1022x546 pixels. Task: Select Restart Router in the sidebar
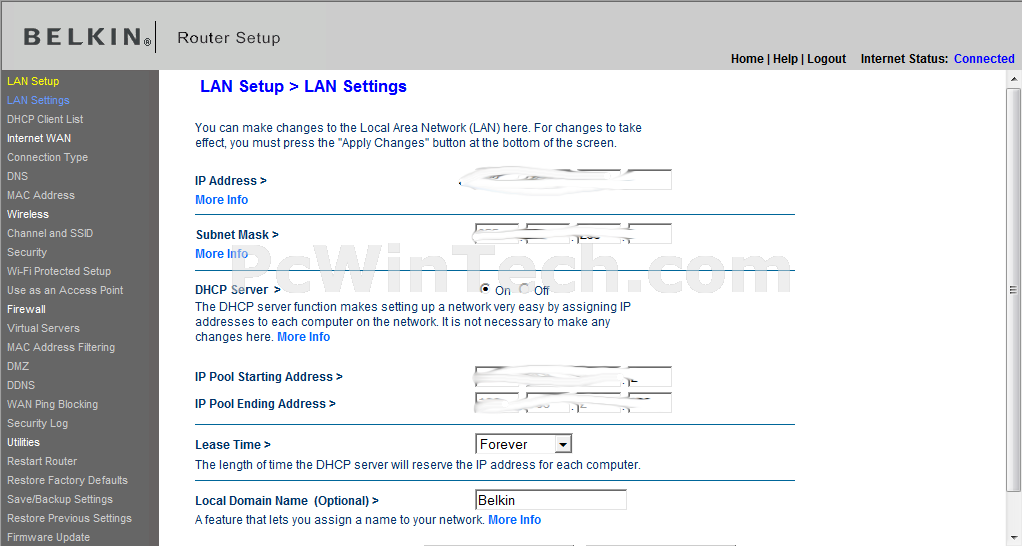point(42,461)
